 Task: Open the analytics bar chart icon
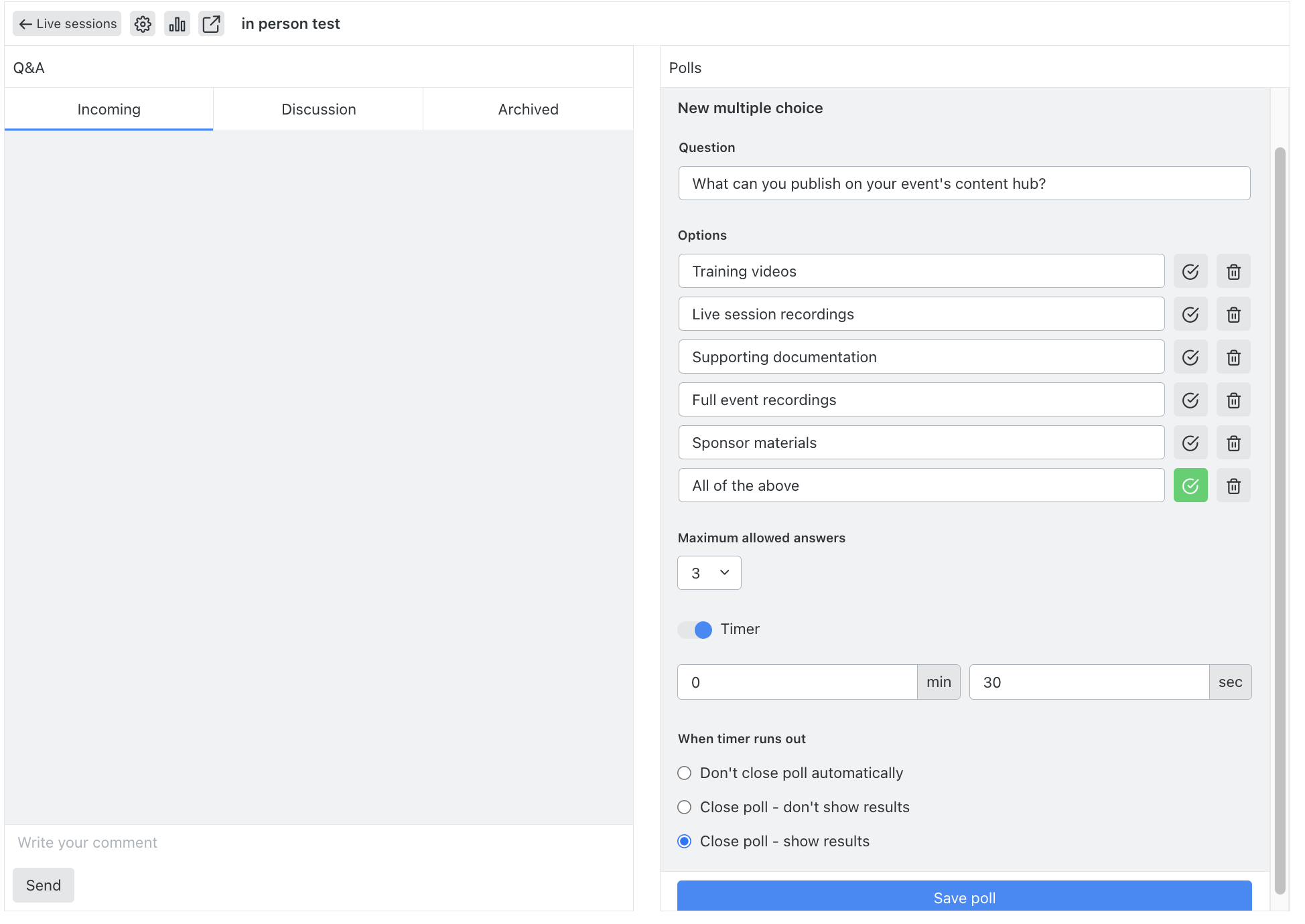click(x=177, y=23)
